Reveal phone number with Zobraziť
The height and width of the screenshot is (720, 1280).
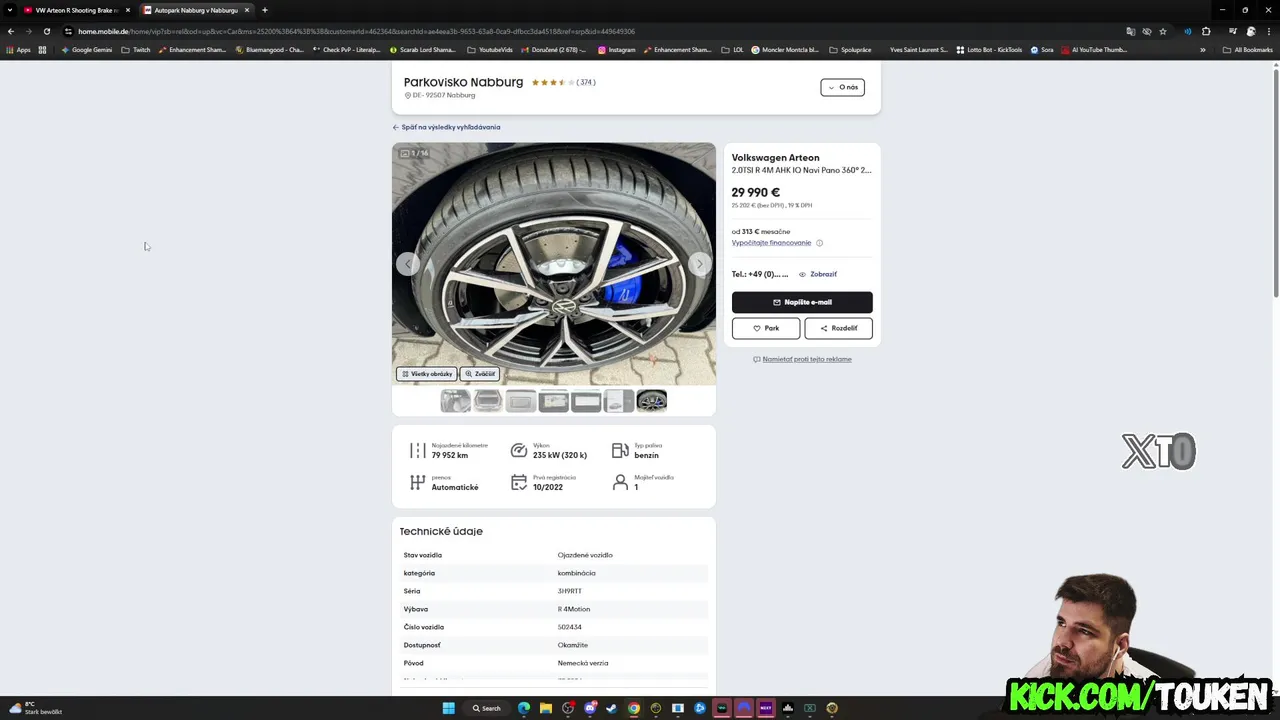(818, 274)
